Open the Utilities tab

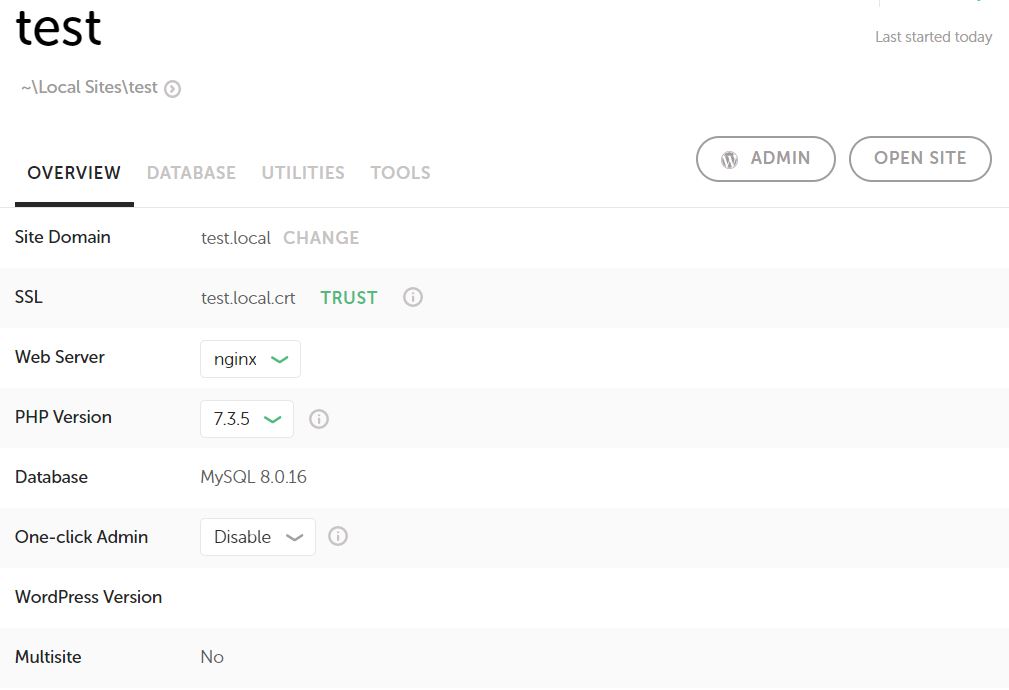303,172
